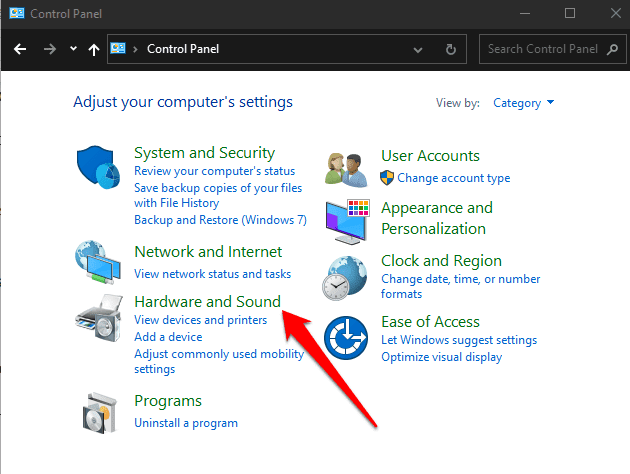Expand the recent locations chevron
Screen dimensions: 630x474
(x=73, y=48)
